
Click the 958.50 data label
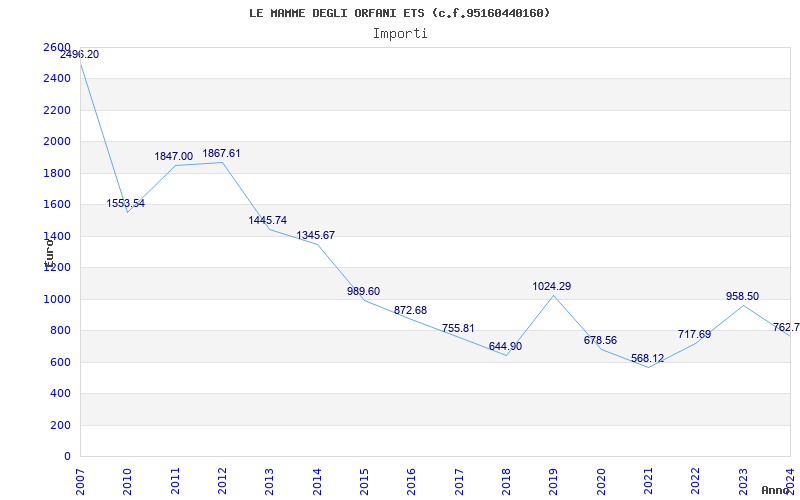click(x=743, y=296)
